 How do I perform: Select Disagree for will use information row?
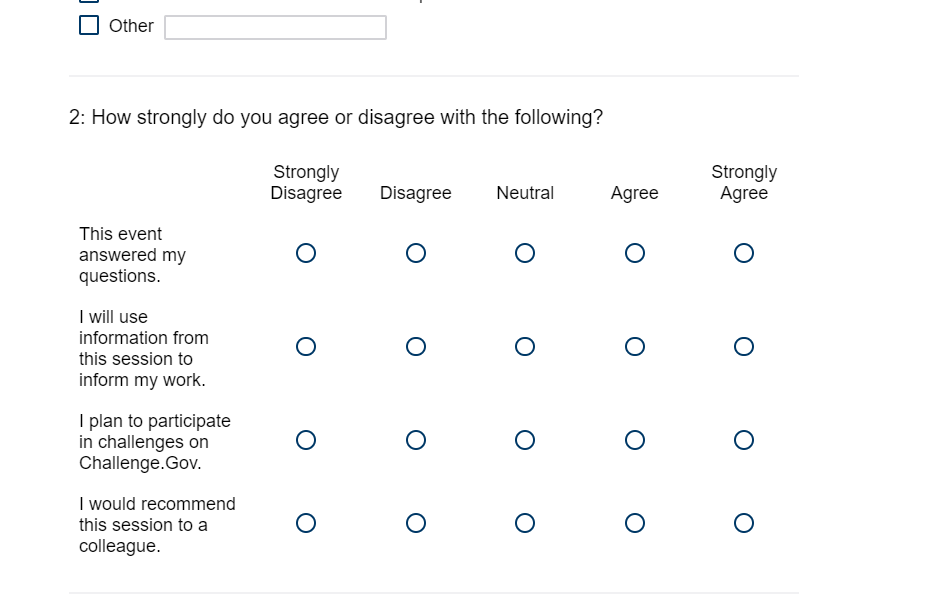point(416,347)
